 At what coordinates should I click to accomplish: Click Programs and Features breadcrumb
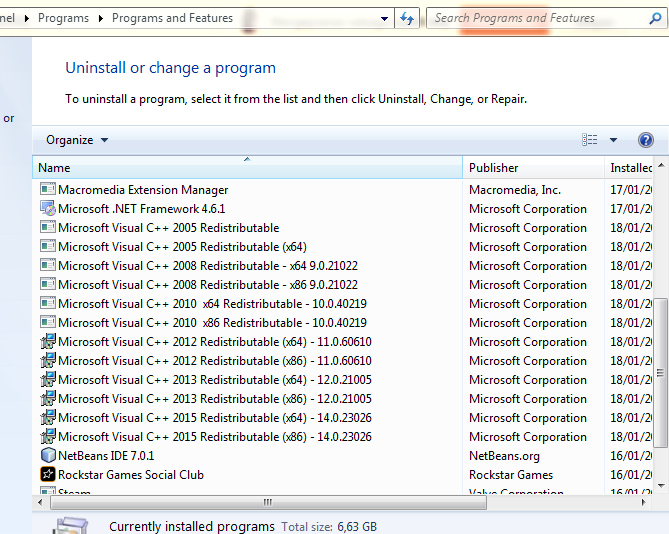[x=172, y=18]
